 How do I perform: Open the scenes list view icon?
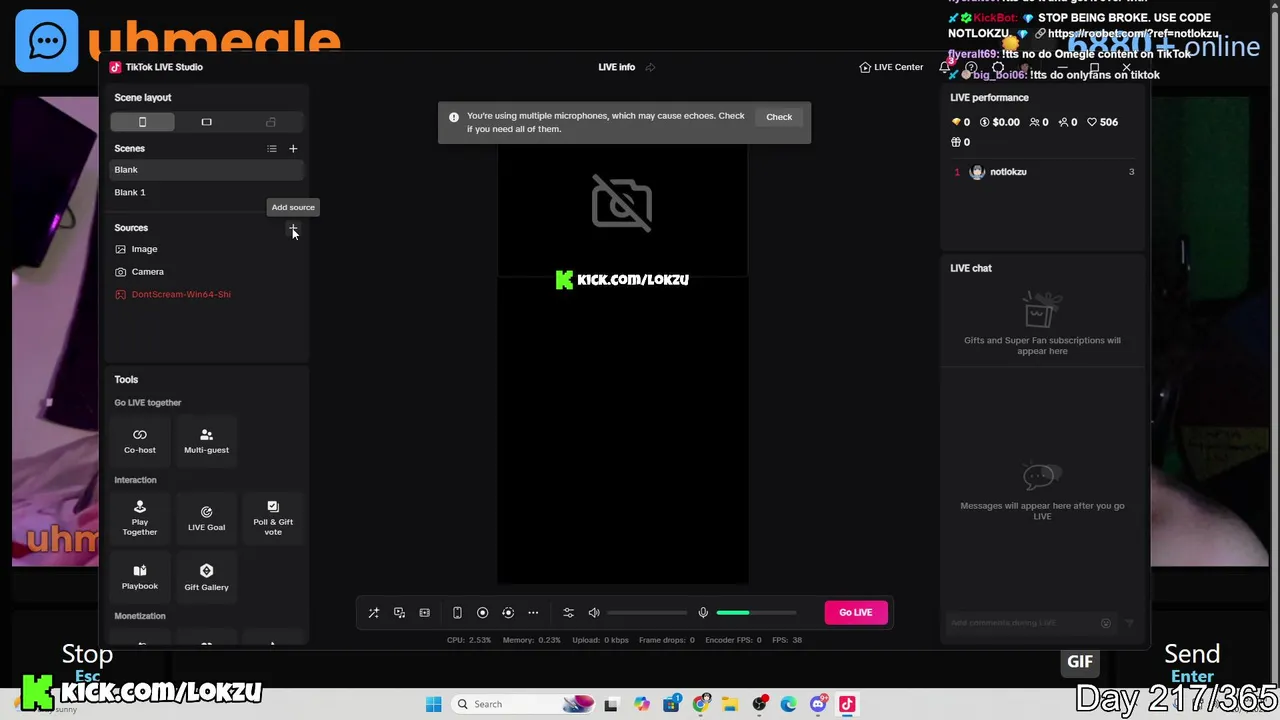coord(272,149)
